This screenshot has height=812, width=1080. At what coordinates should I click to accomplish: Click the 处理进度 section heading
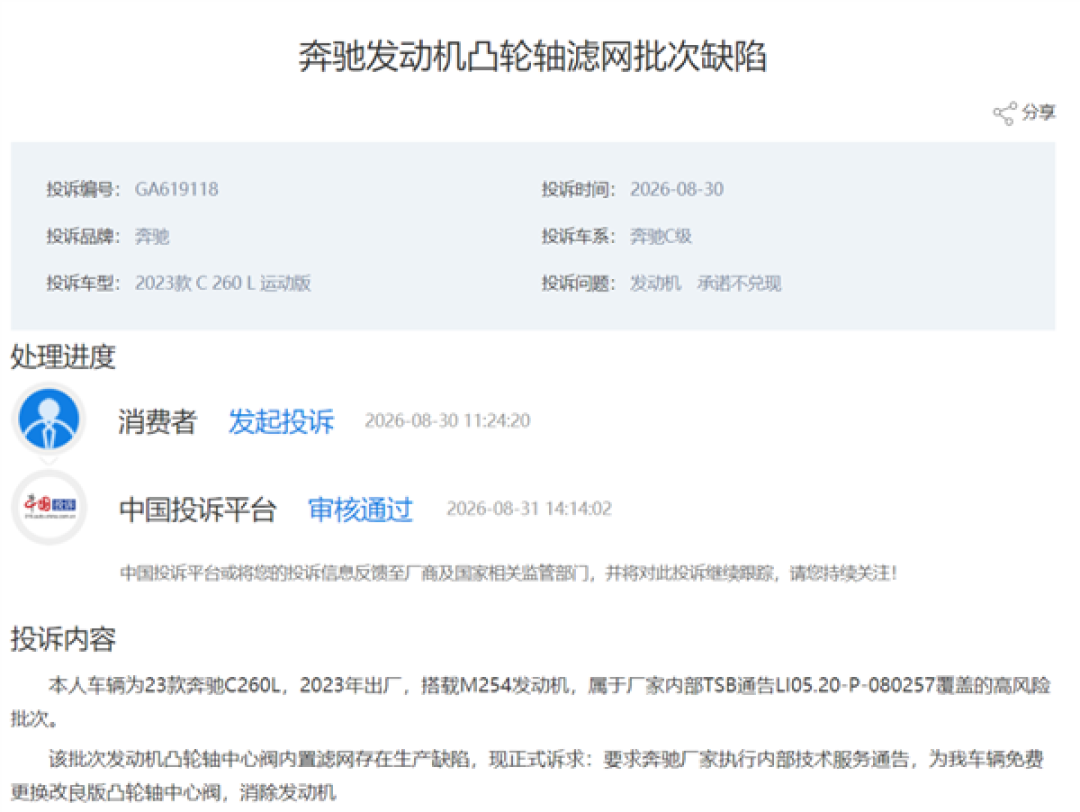point(63,357)
